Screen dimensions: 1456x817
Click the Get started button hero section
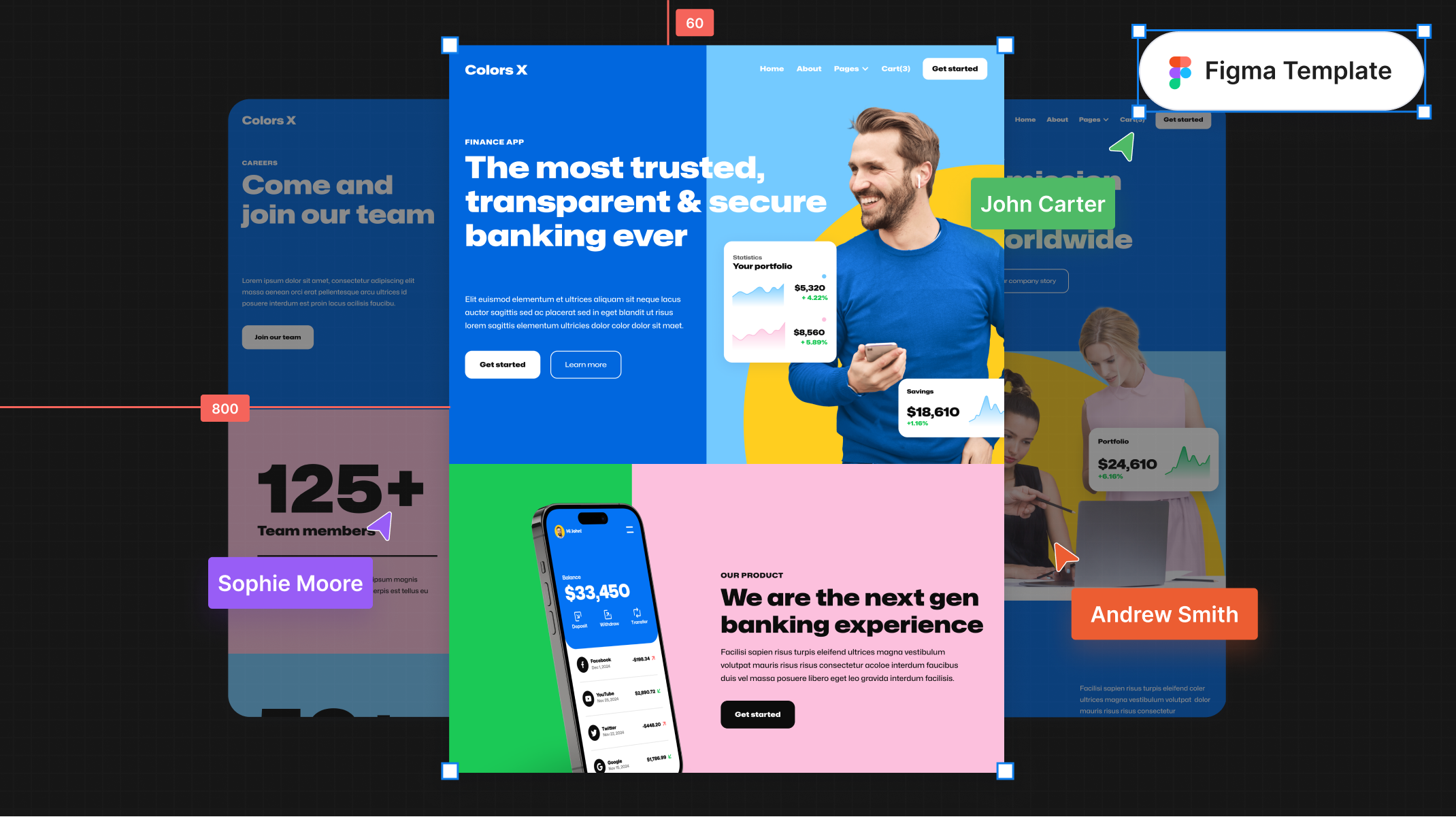click(502, 364)
